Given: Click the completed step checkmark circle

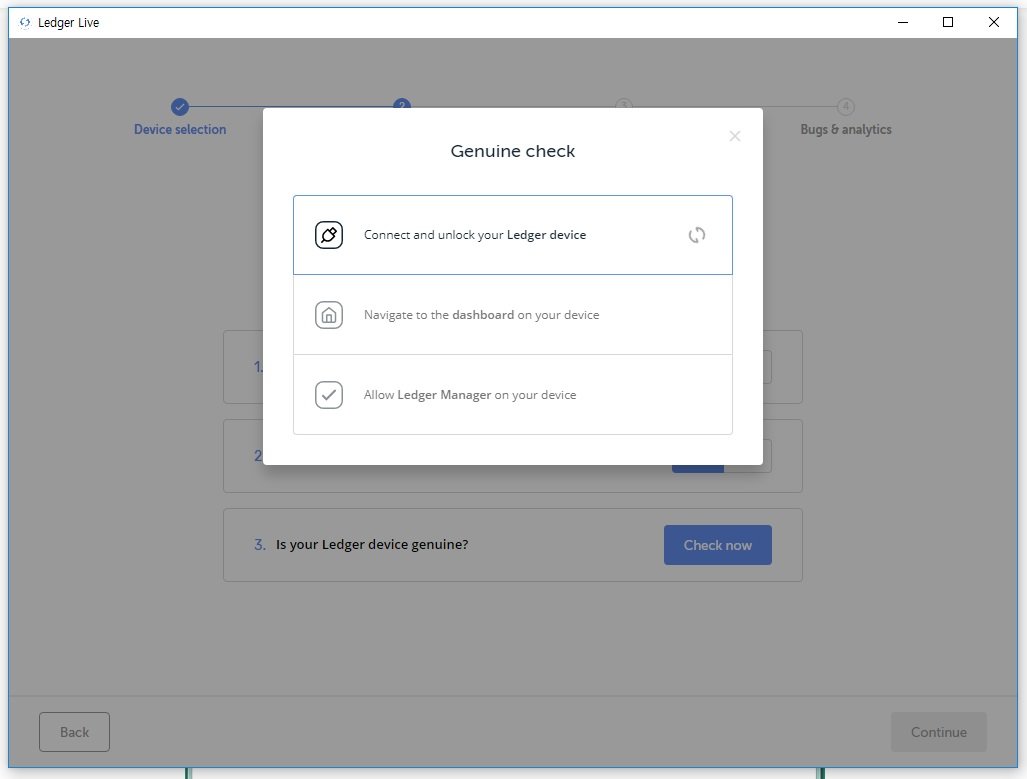Looking at the screenshot, I should pyautogui.click(x=180, y=106).
